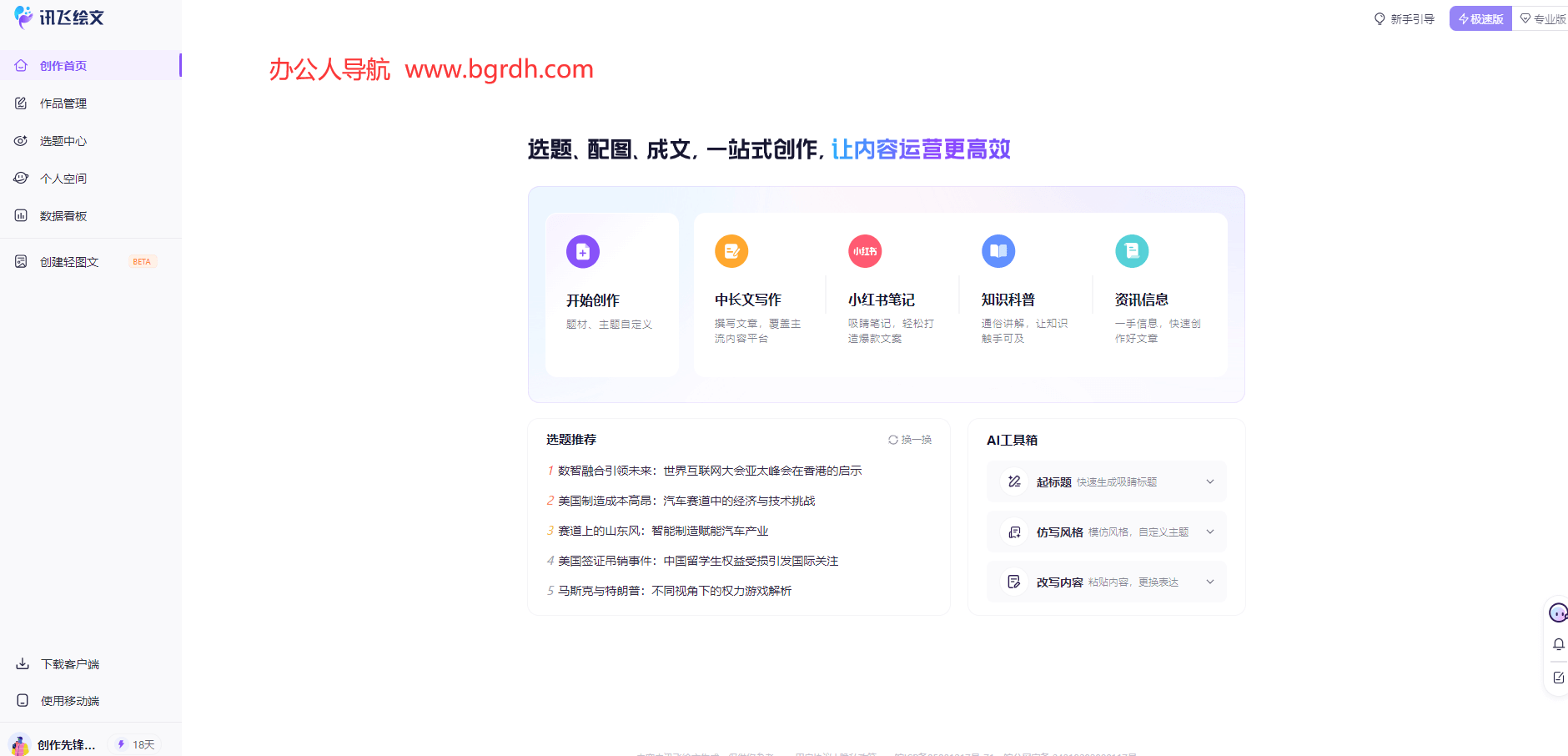Switch to 选题中心 sidebar section
This screenshot has height=756, width=1568.
pyautogui.click(x=63, y=140)
